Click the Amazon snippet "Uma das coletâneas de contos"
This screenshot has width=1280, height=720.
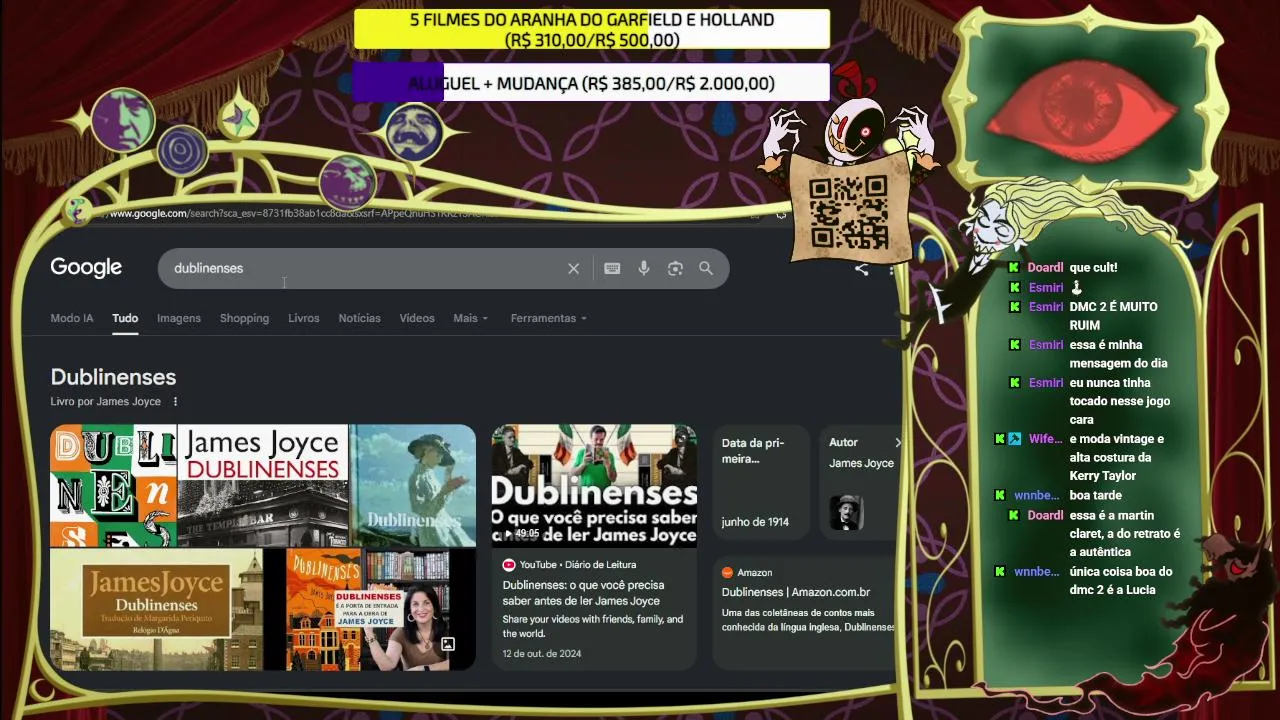(808, 620)
